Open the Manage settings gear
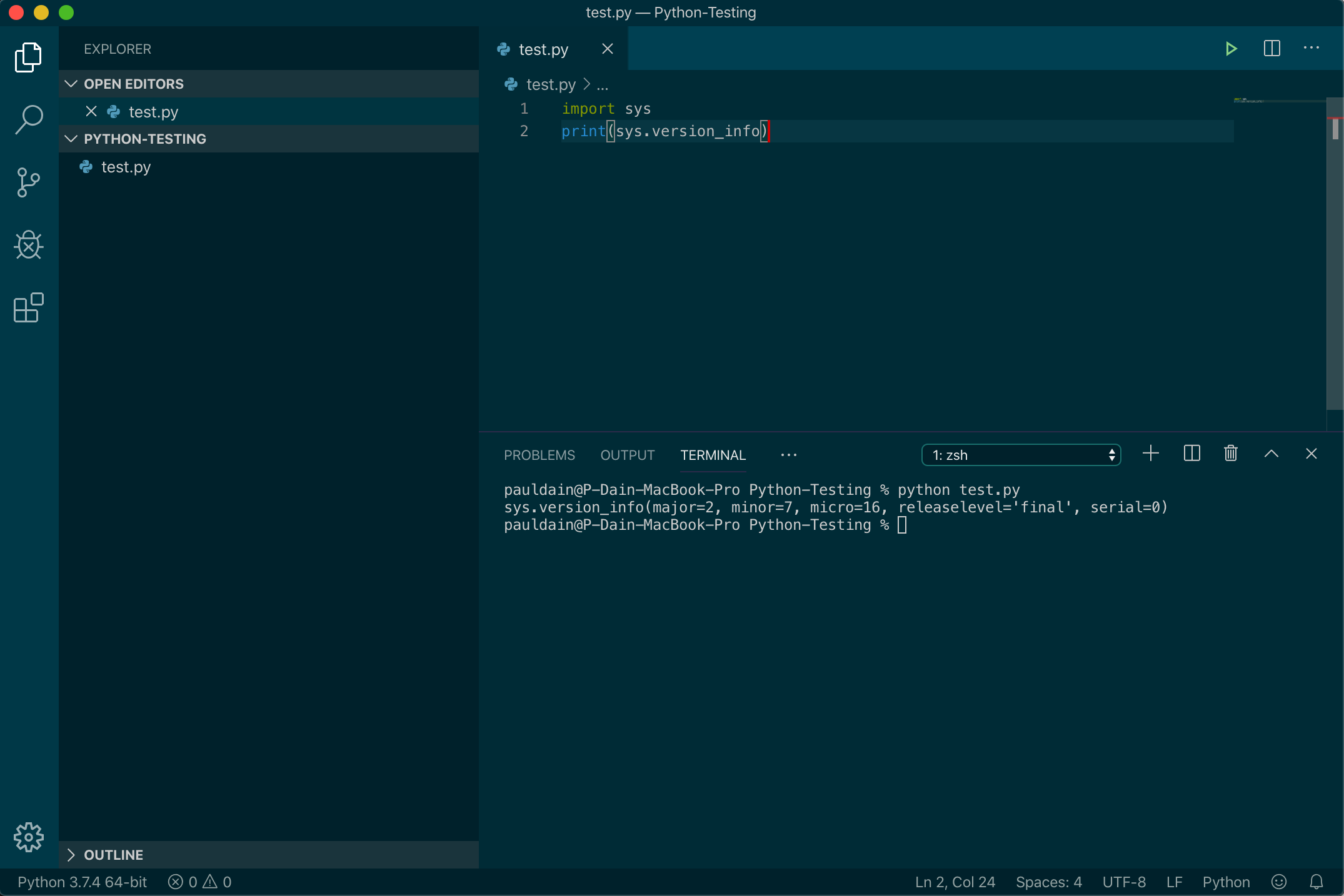The width and height of the screenshot is (1344, 896). click(28, 837)
